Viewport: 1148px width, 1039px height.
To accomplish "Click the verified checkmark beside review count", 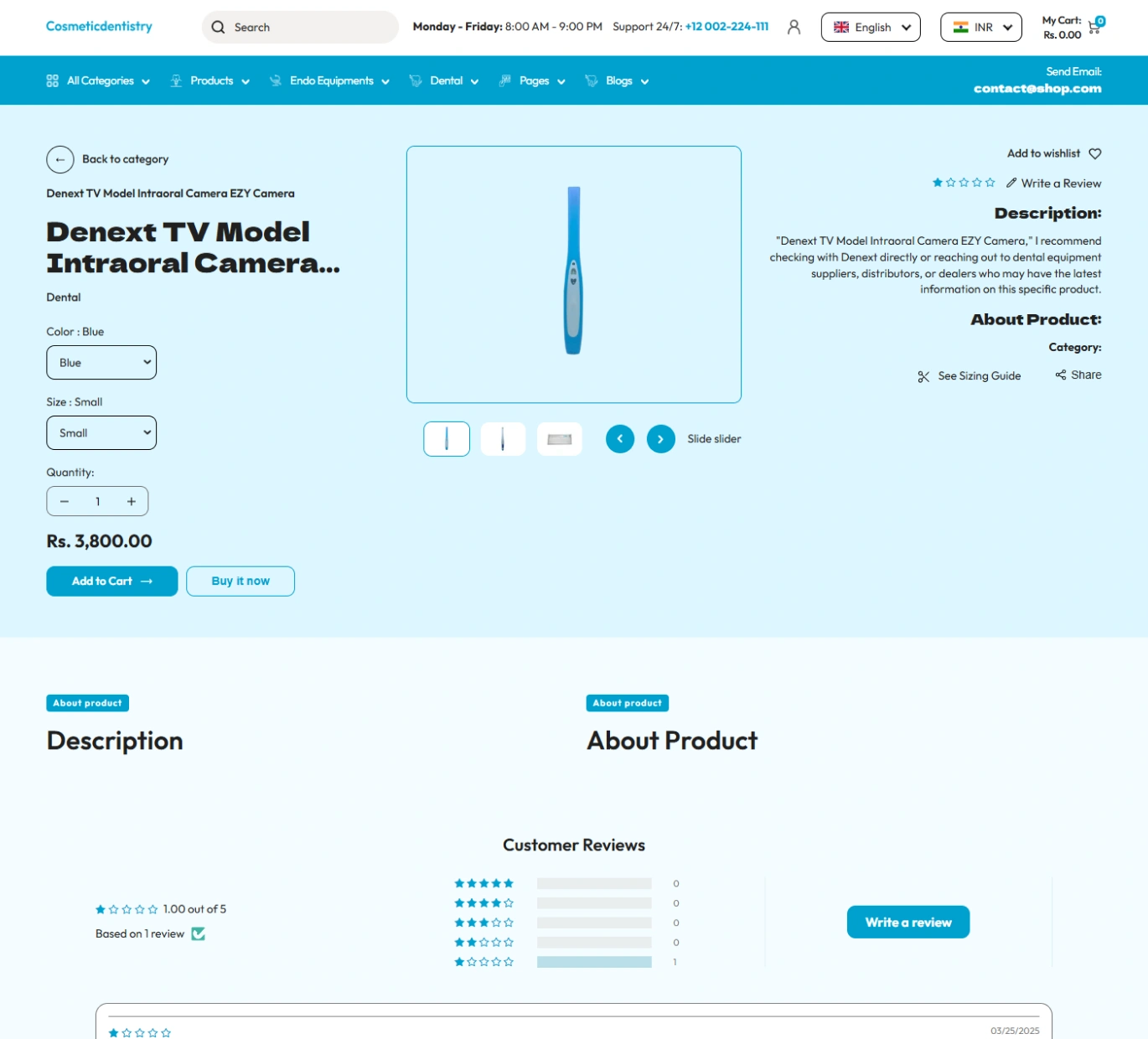I will click(199, 933).
